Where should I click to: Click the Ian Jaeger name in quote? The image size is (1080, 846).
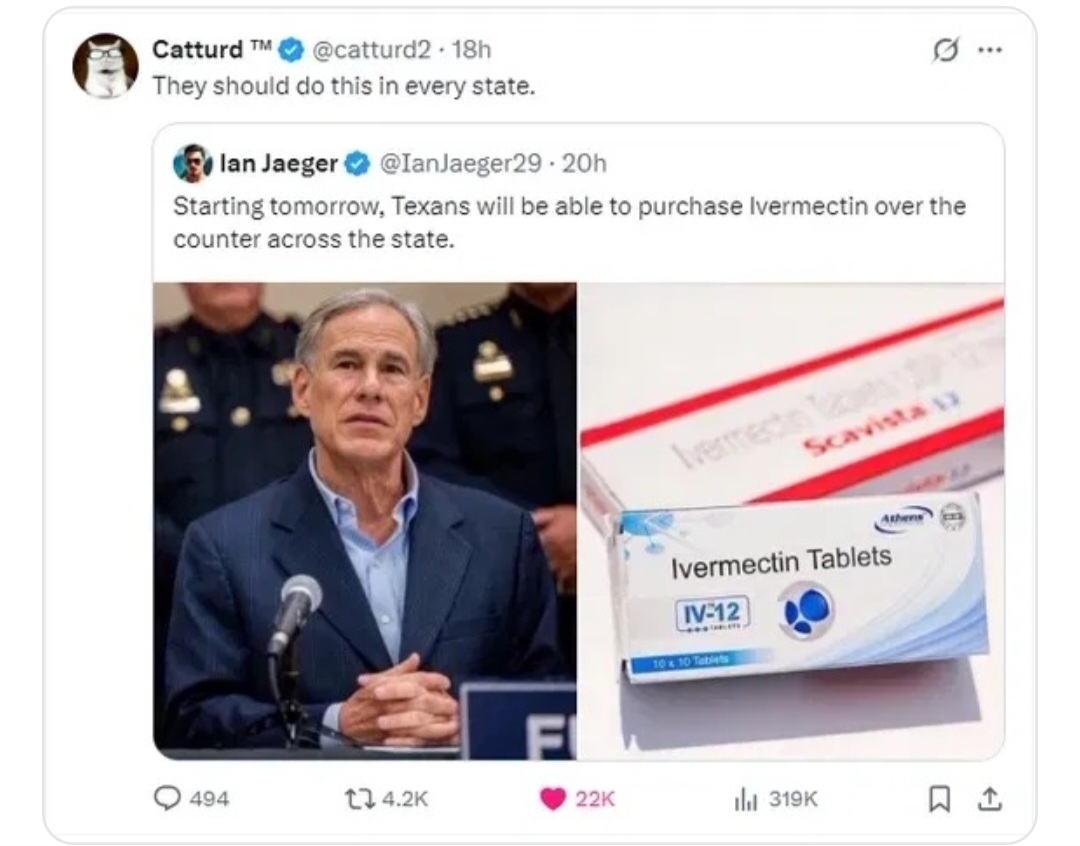pyautogui.click(x=278, y=163)
